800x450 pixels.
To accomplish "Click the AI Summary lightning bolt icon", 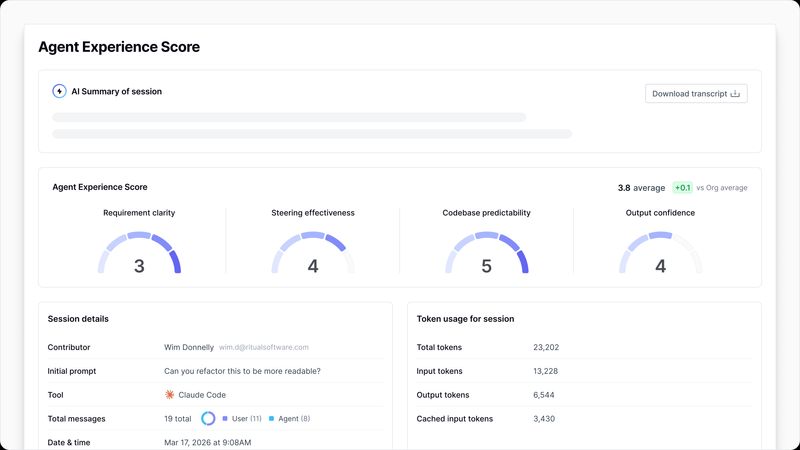I will (x=59, y=91).
